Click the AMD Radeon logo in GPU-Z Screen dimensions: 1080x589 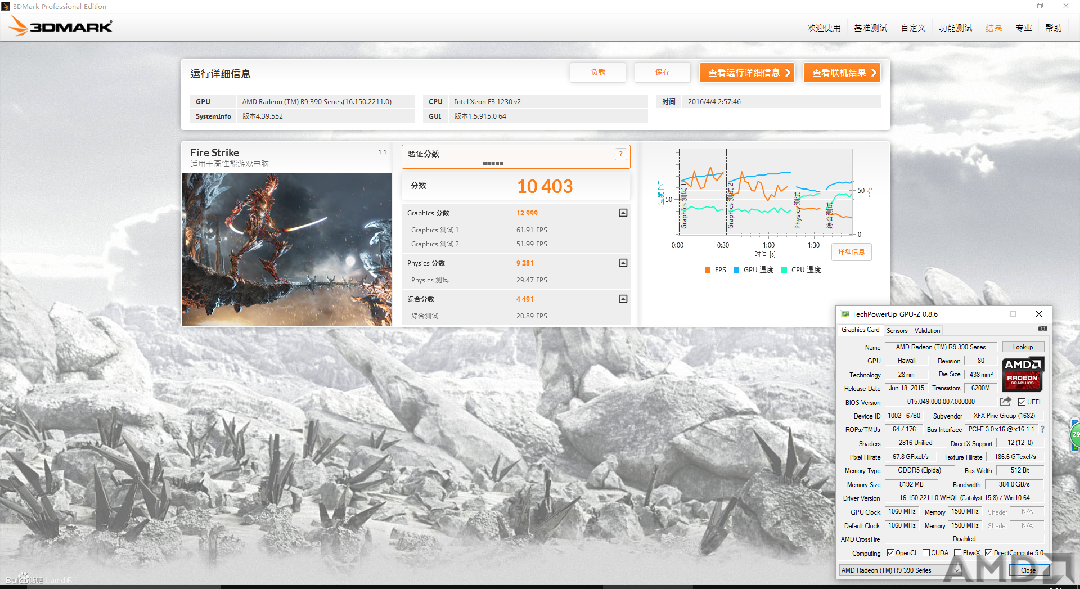tap(1023, 374)
